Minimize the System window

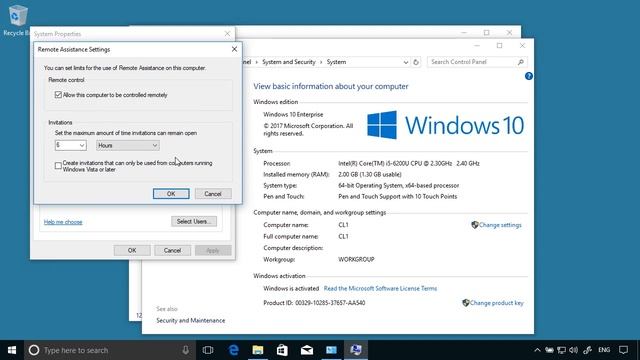pyautogui.click(x=476, y=46)
